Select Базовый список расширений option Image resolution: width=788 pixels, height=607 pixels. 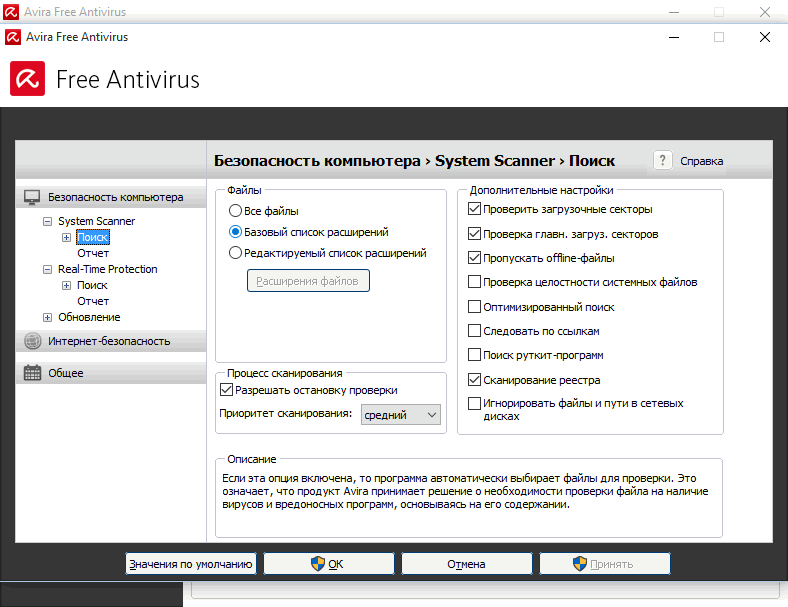235,232
